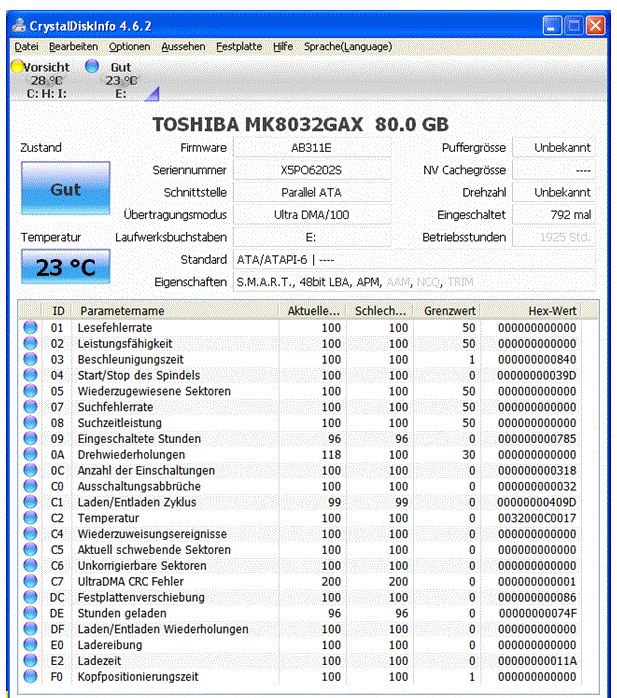Click status icon of Suchzeitleistung row
This screenshot has width=617, height=698.
coord(30,422)
